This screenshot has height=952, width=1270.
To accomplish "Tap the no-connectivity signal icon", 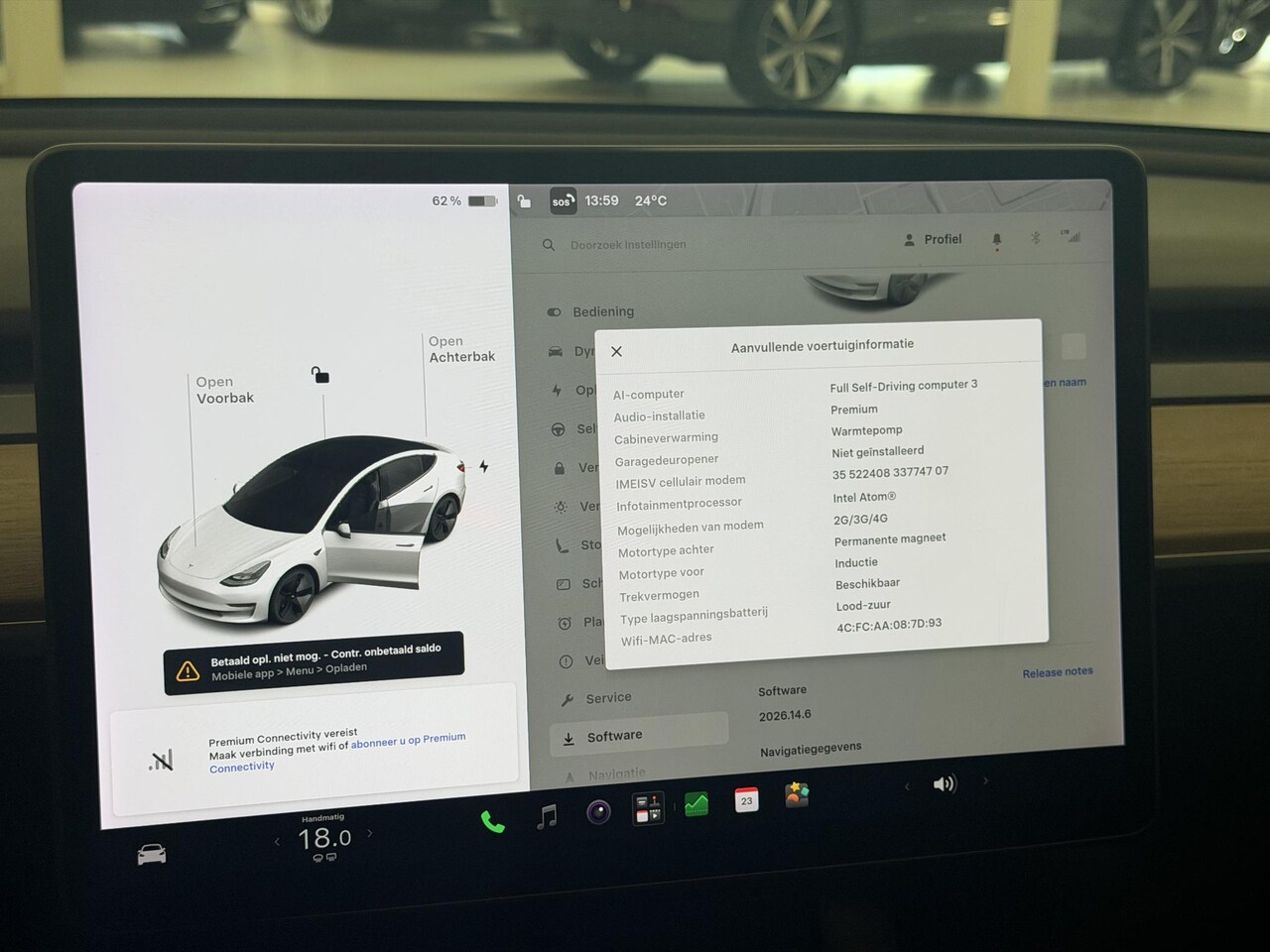I will pyautogui.click(x=161, y=761).
